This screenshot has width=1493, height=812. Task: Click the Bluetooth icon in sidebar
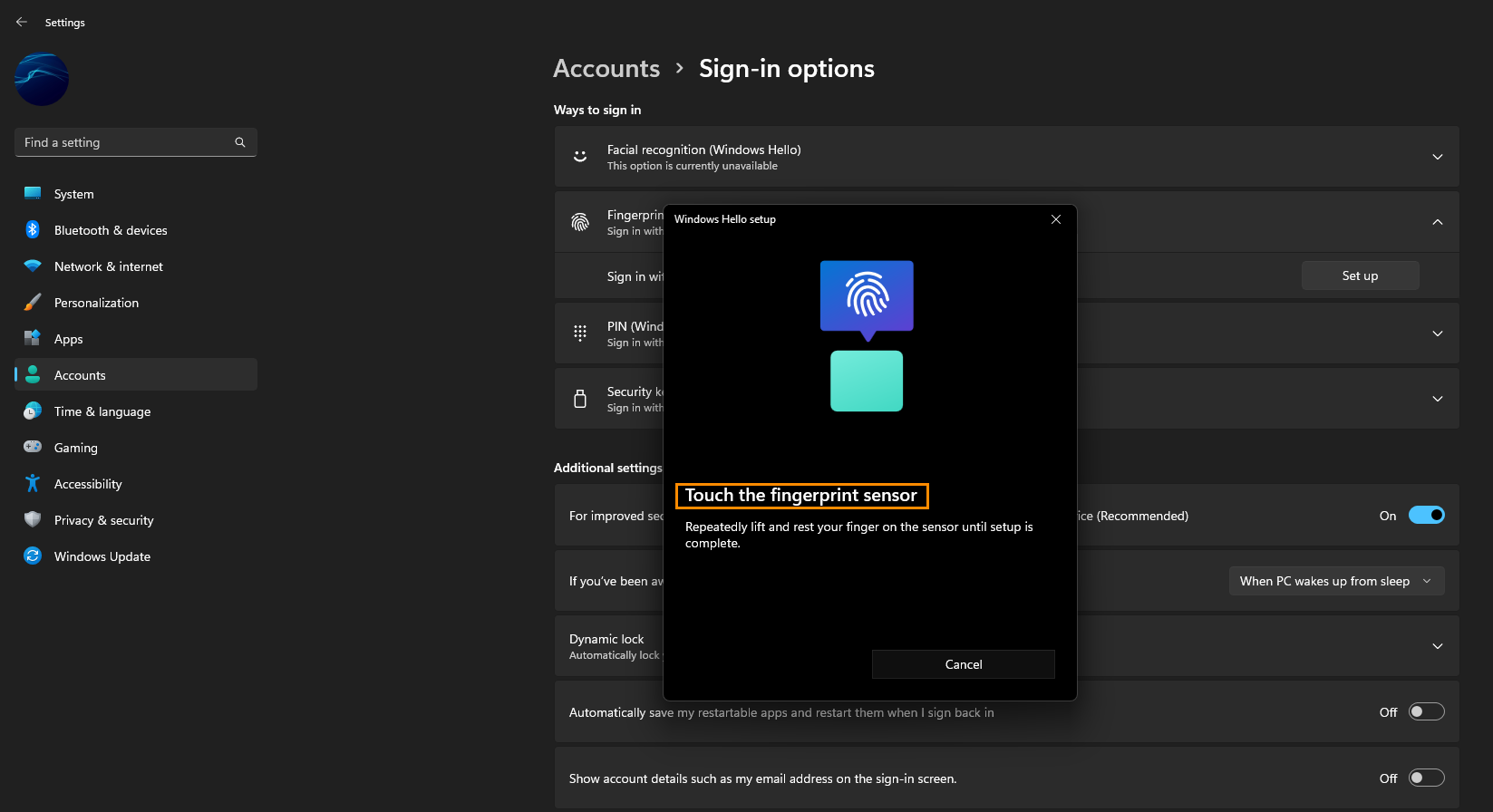[x=33, y=229]
